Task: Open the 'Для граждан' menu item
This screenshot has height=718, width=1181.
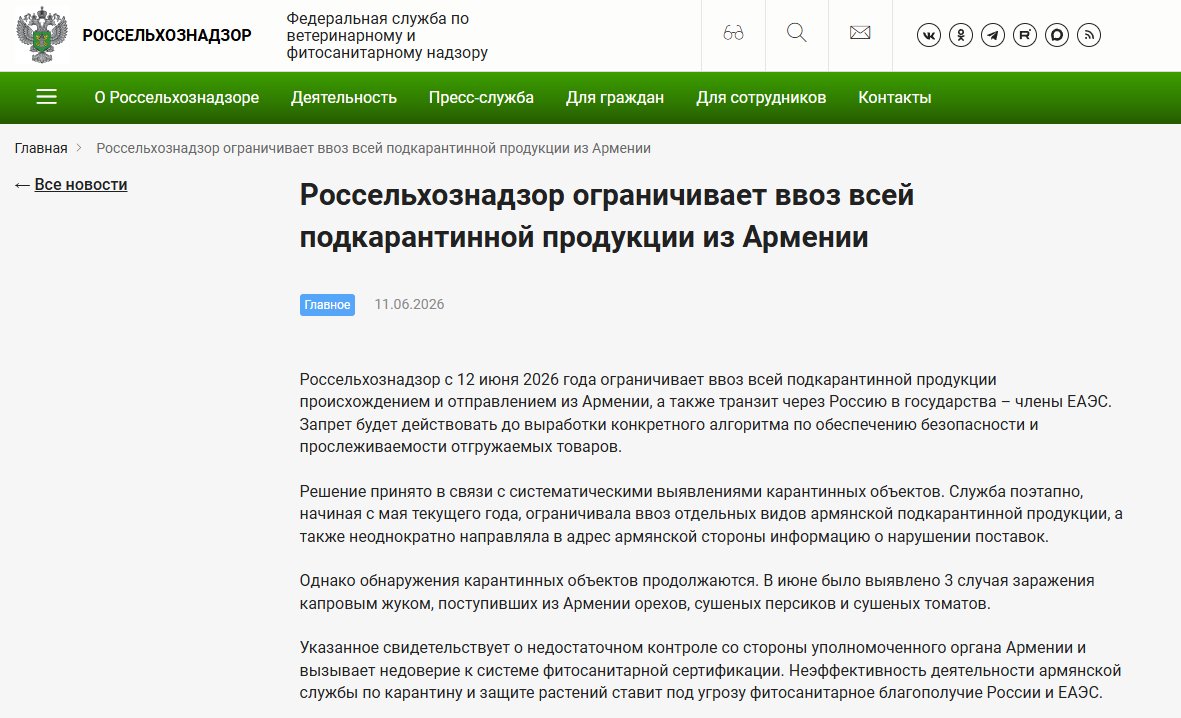Action: [x=615, y=97]
